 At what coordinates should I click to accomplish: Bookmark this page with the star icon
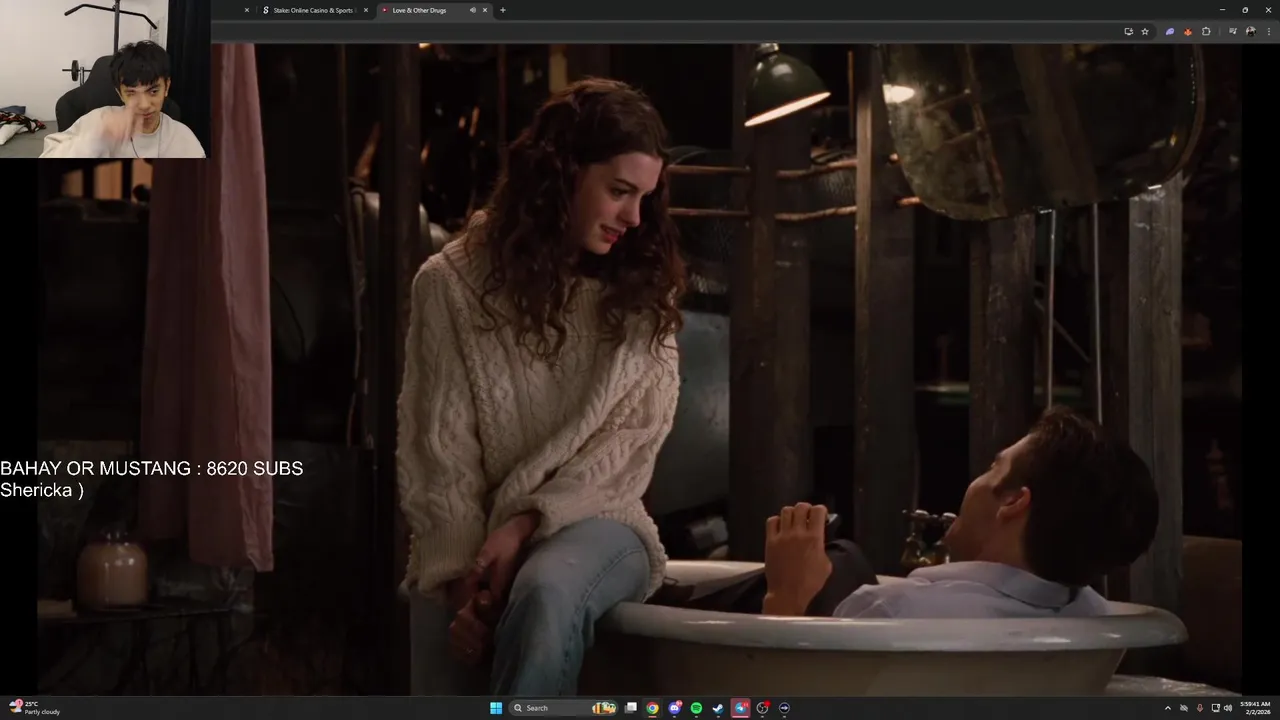[x=1145, y=31]
